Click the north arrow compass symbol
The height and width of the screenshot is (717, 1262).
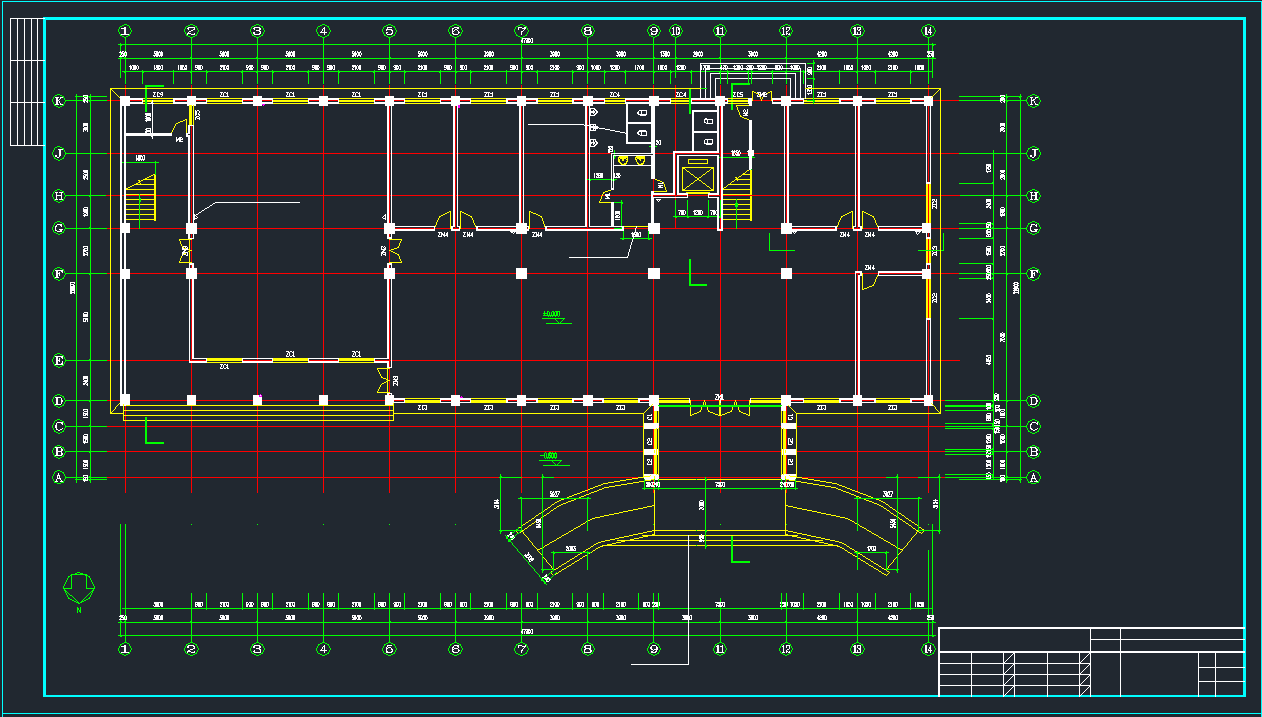pos(78,587)
